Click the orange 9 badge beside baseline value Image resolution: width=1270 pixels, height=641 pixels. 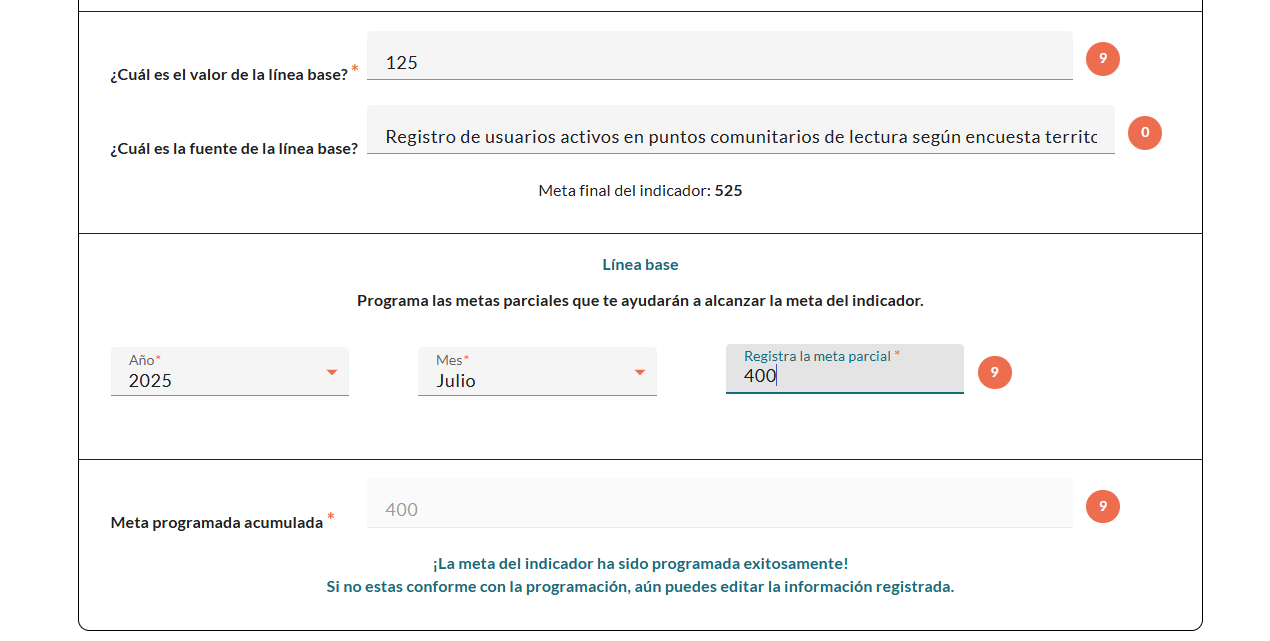click(x=1102, y=59)
